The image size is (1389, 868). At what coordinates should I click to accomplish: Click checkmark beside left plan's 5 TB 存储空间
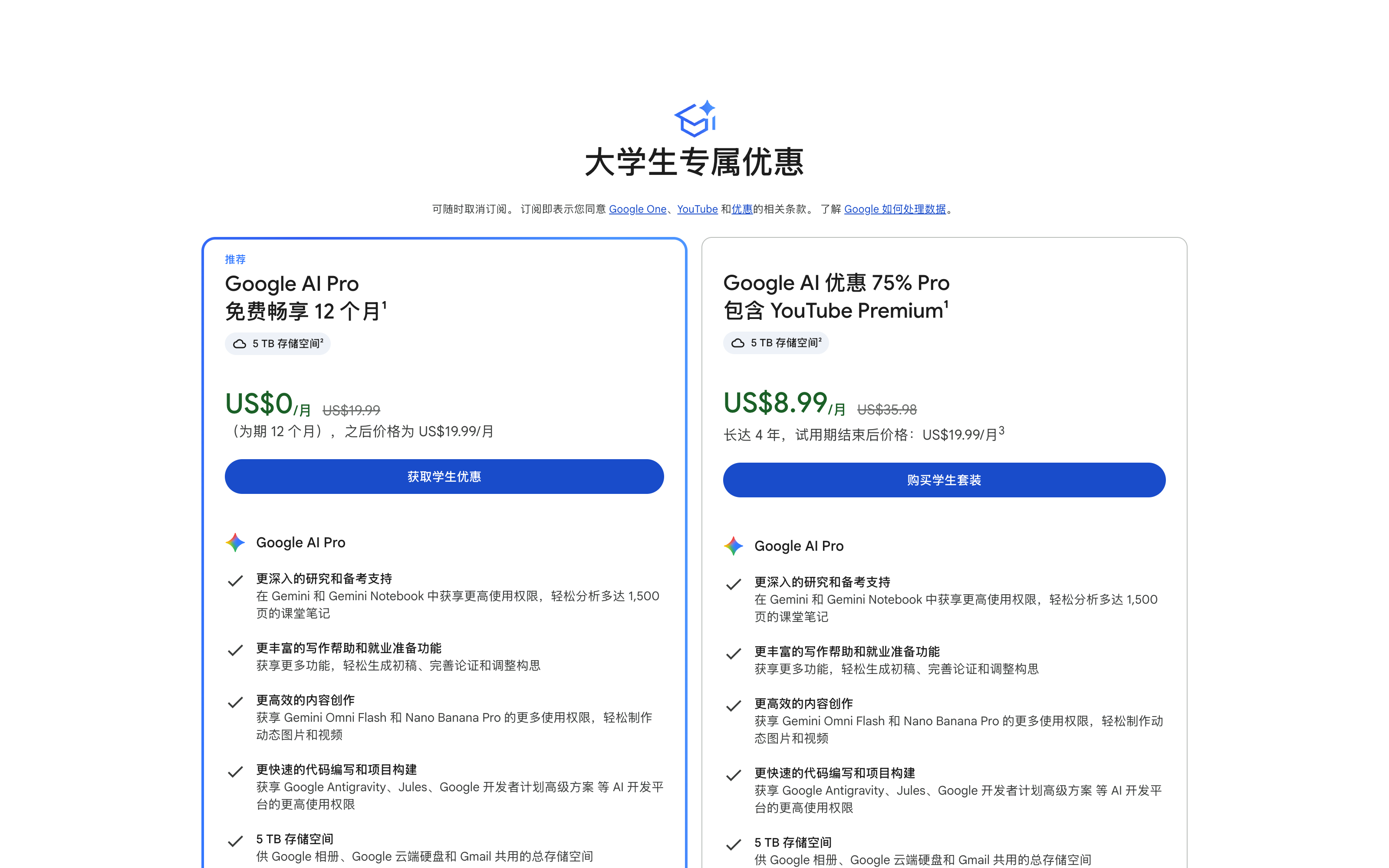[235, 842]
